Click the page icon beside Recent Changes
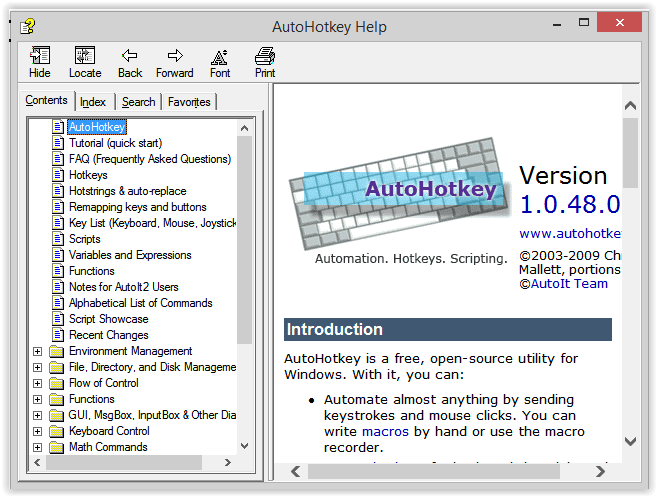Screen dimensions: 657x497 [x=58, y=335]
